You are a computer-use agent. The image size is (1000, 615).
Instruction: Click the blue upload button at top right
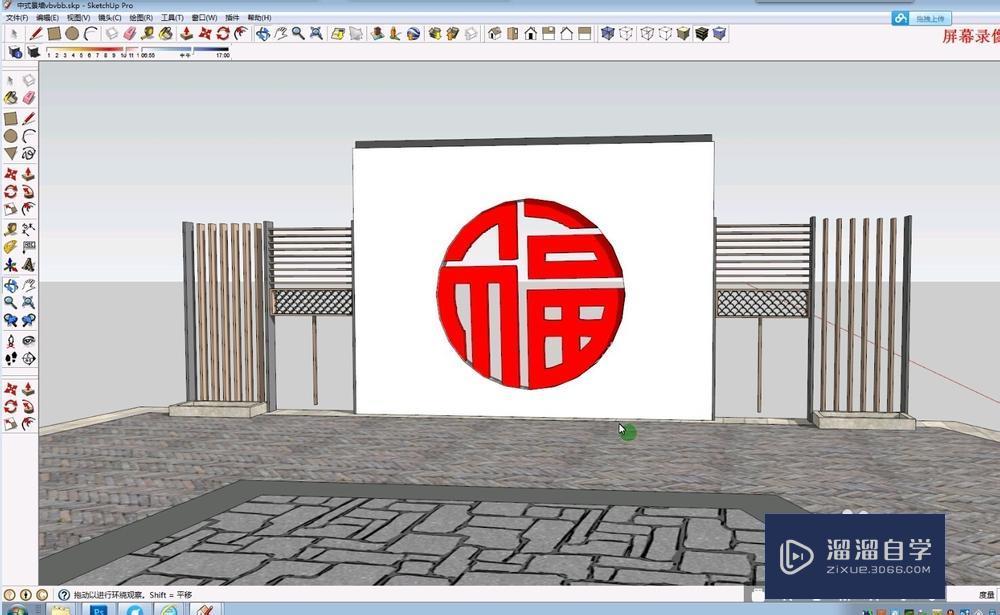[x=922, y=19]
